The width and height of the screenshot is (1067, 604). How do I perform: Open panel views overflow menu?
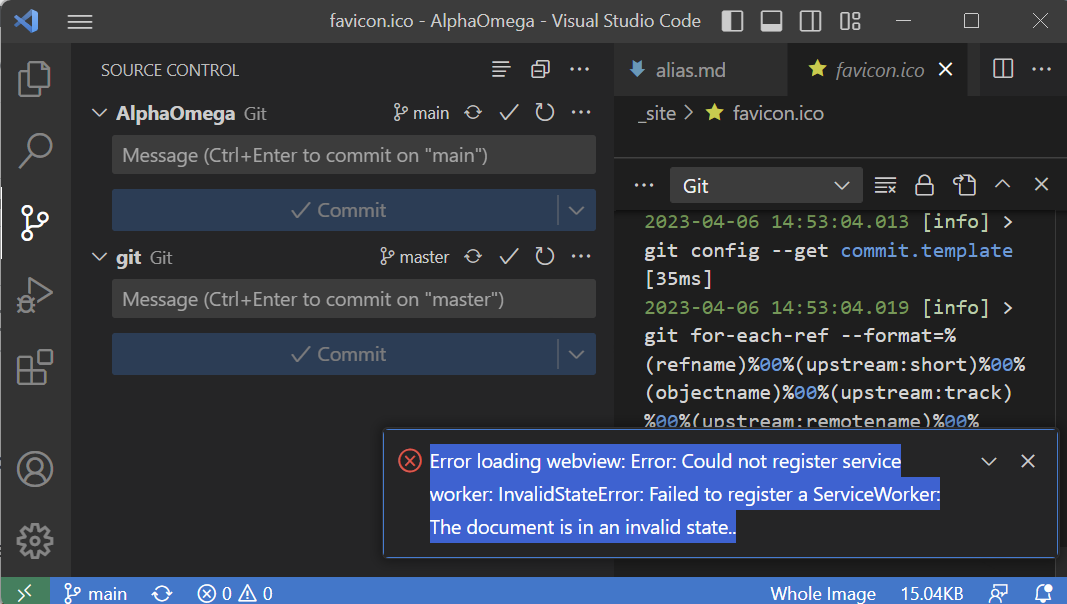(644, 185)
